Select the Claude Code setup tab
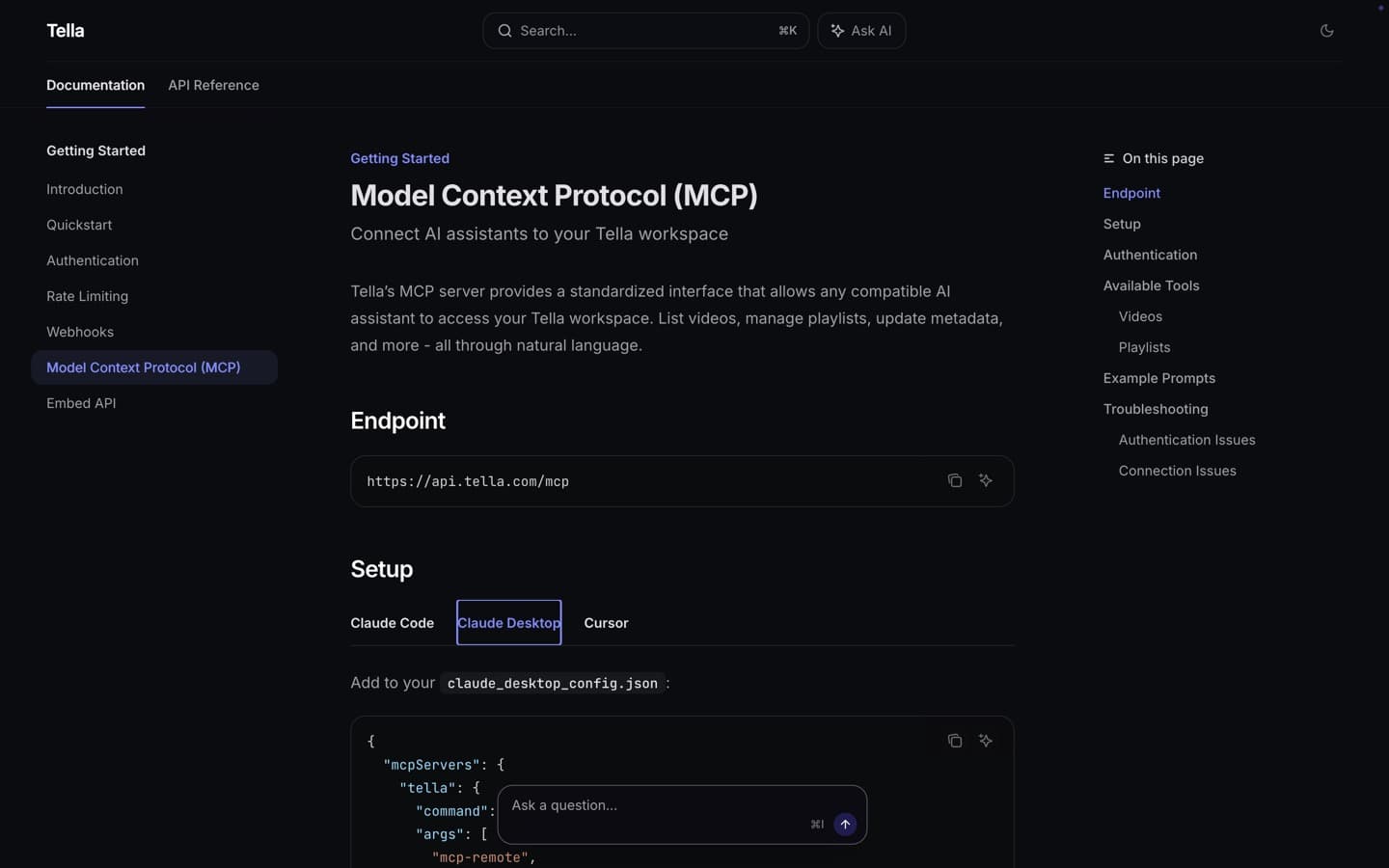Viewport: 1389px width, 868px height. (392, 623)
